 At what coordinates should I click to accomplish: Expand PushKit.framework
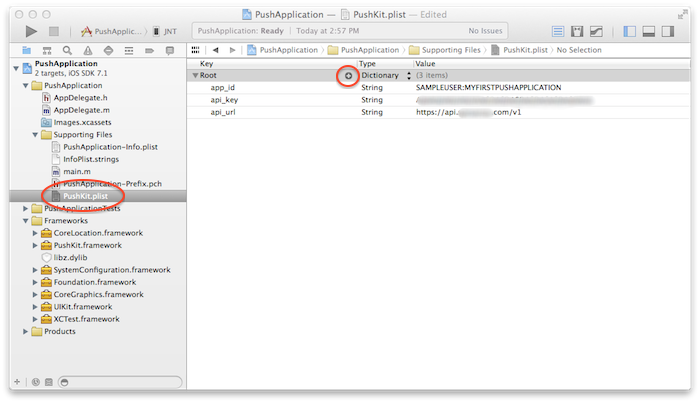click(x=35, y=245)
